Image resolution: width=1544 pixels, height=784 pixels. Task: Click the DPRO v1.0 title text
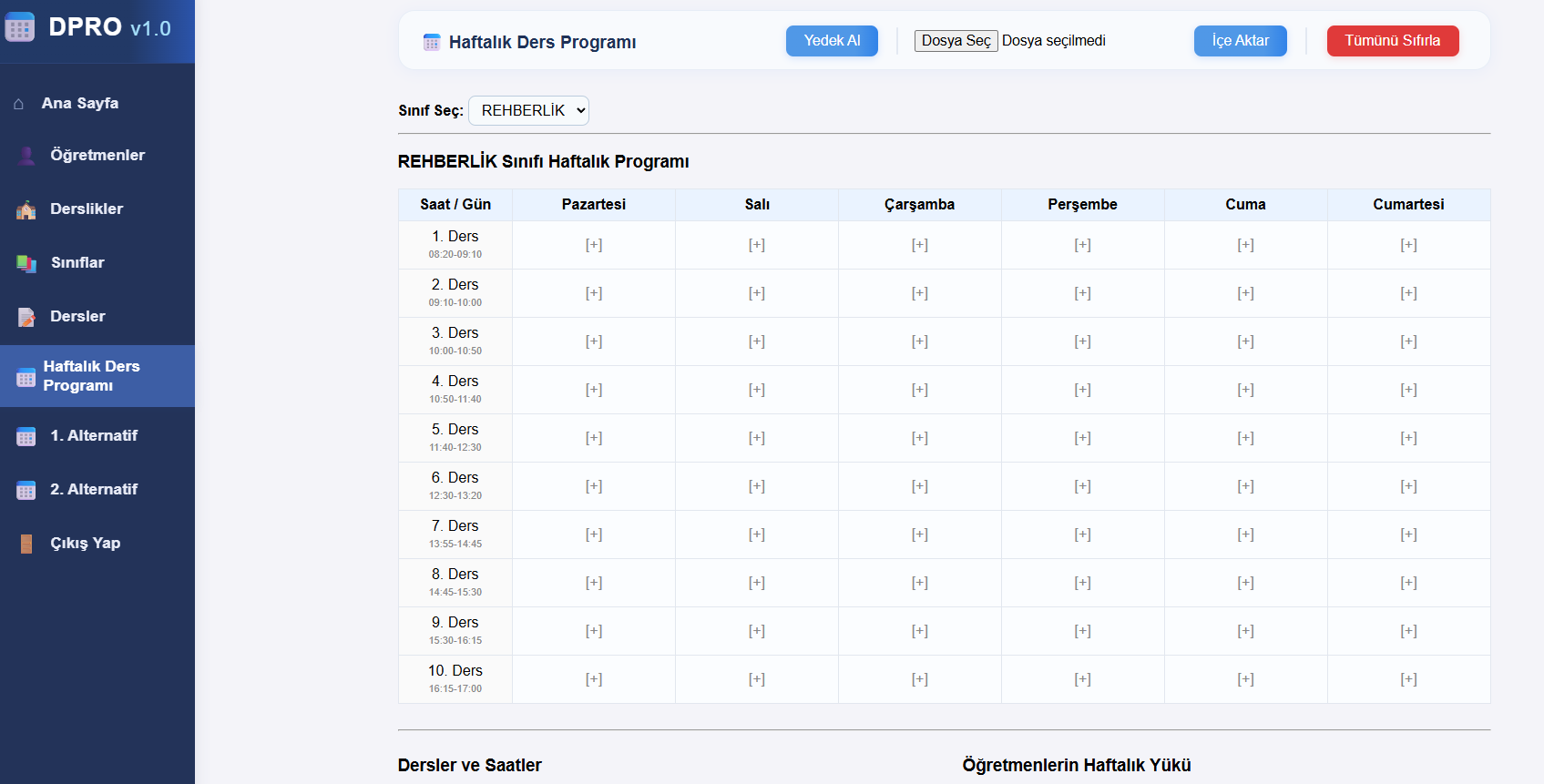(x=110, y=27)
